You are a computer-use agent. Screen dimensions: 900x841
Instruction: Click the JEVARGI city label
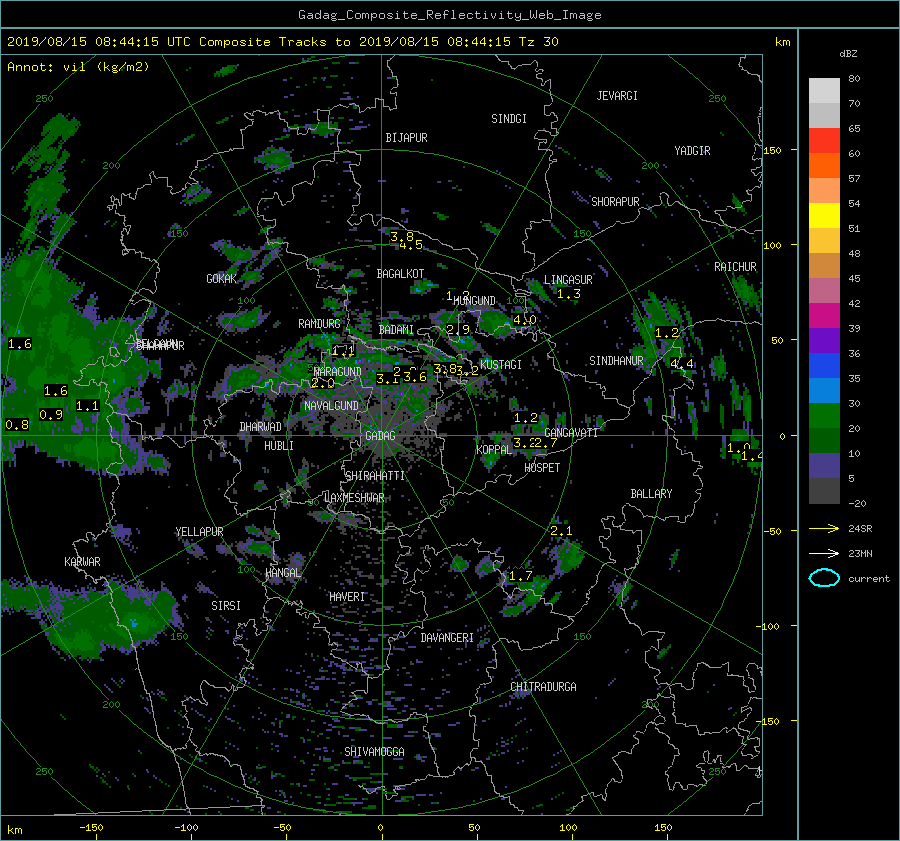(617, 96)
